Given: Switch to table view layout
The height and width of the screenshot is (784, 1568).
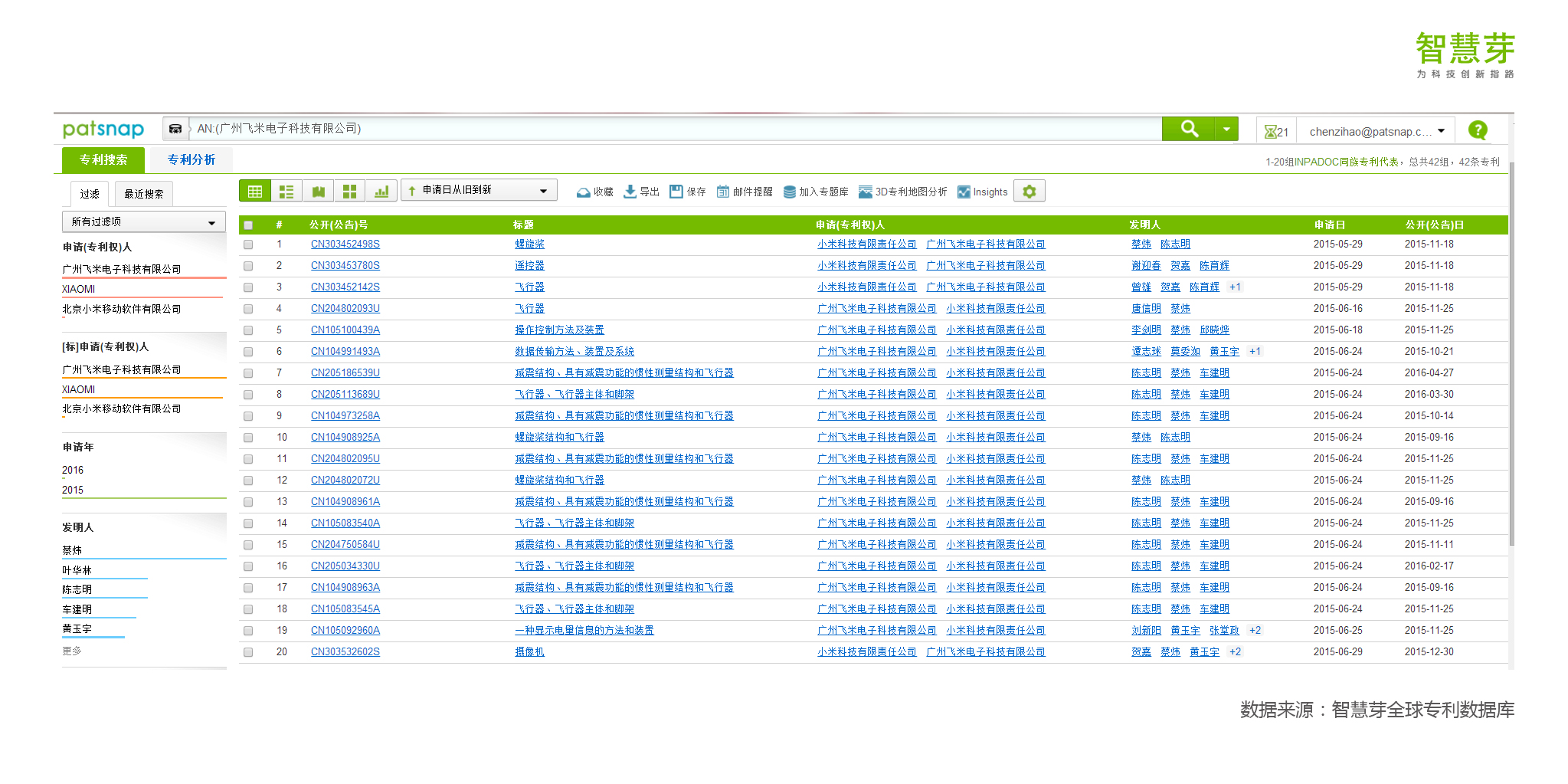Looking at the screenshot, I should tap(255, 191).
